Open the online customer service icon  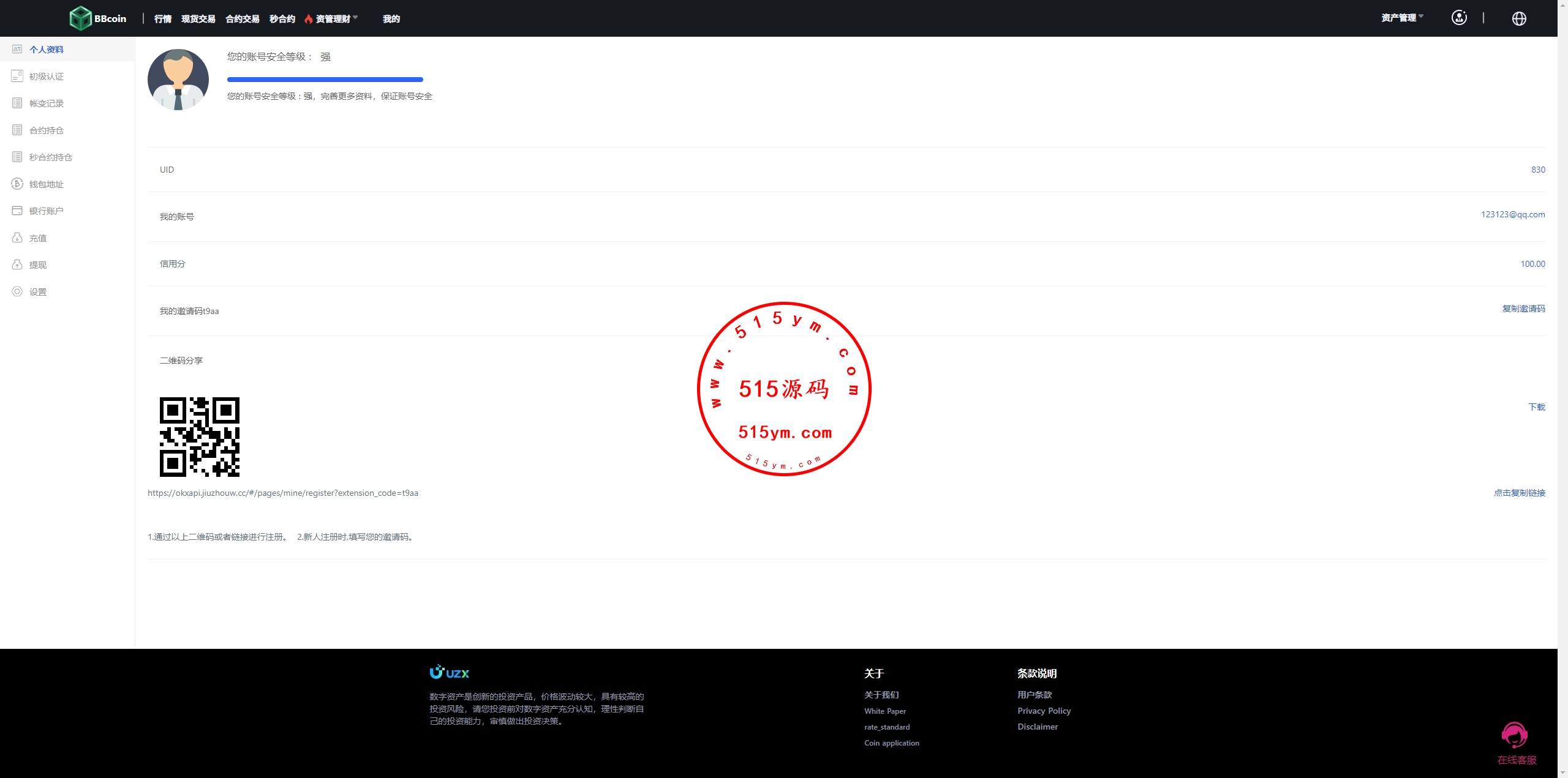pyautogui.click(x=1514, y=735)
